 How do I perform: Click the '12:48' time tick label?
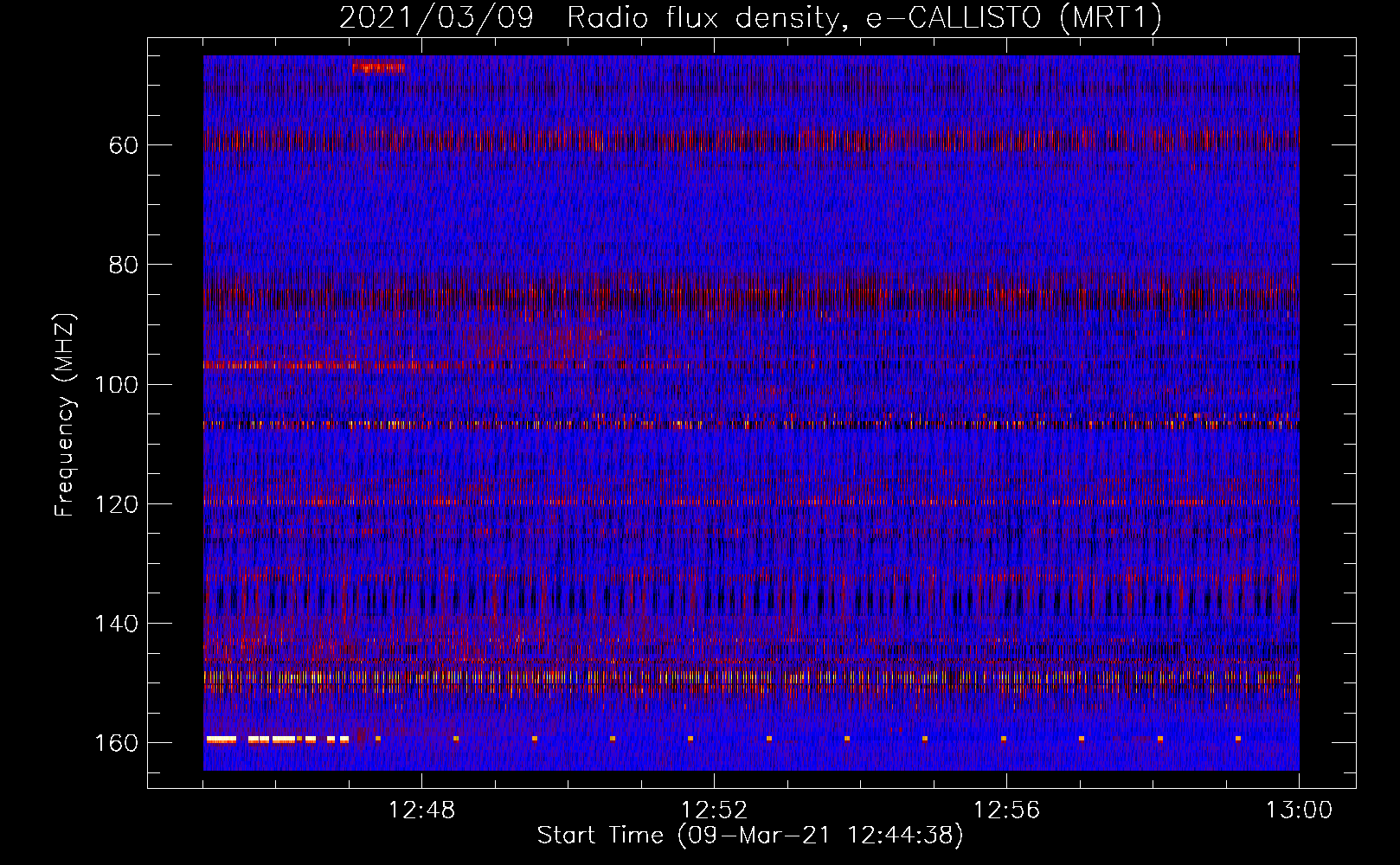point(421,811)
